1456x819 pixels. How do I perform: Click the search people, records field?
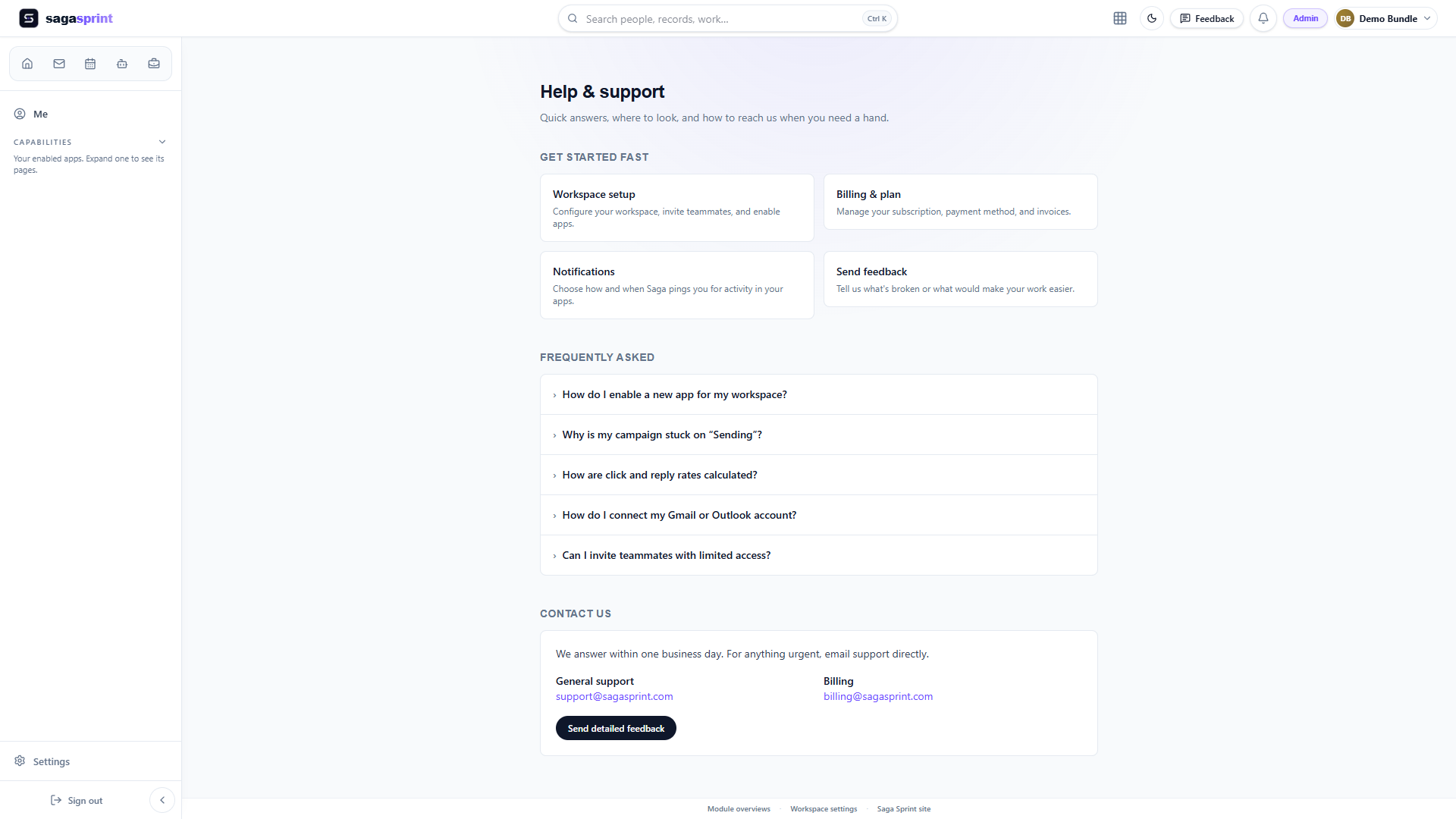pos(728,18)
